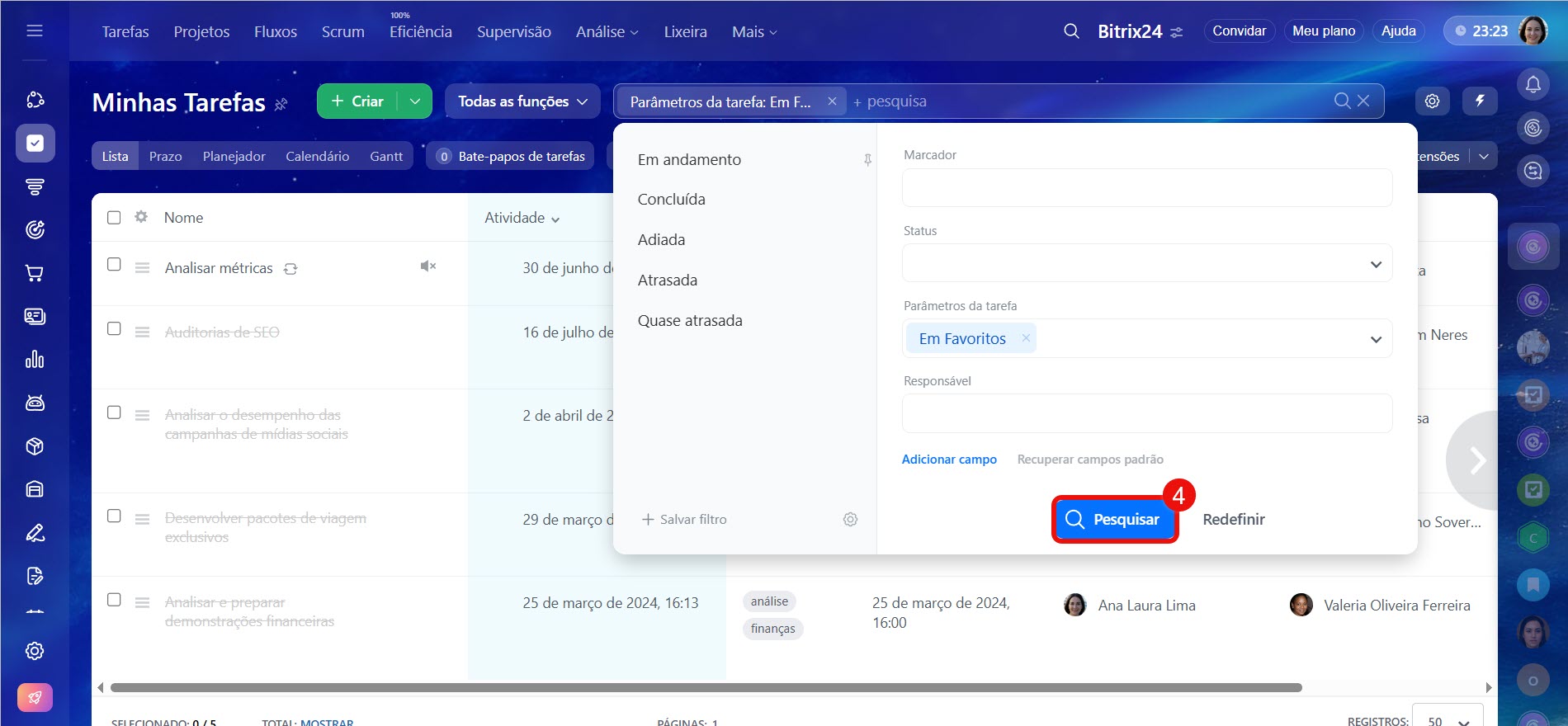Click the Pesquisar button
The width and height of the screenshot is (1568, 726).
(x=1114, y=519)
